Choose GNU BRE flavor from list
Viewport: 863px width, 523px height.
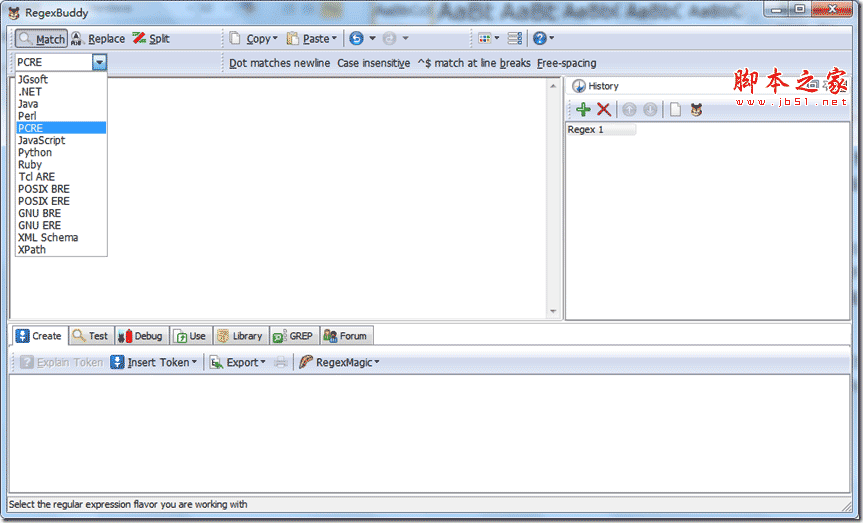(61, 213)
